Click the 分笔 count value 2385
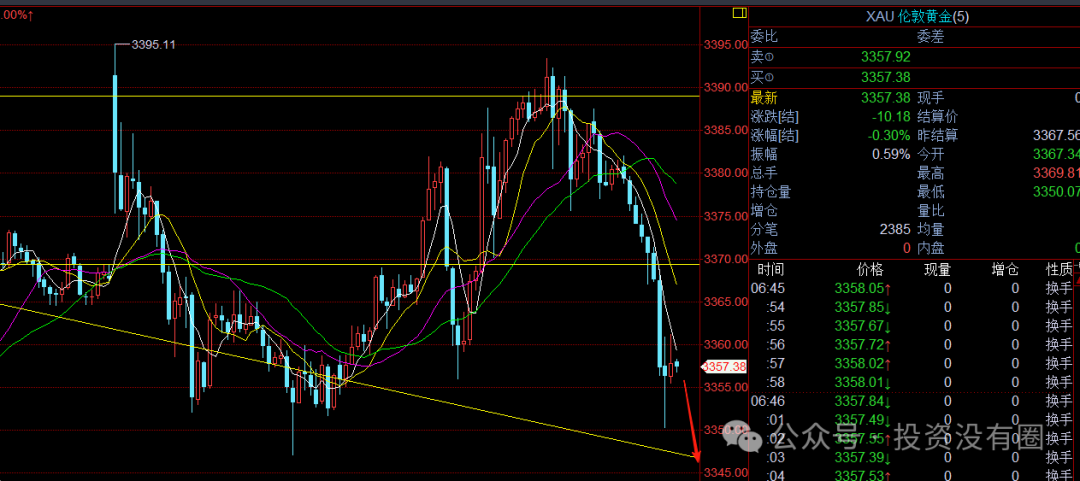1080x481 pixels. click(895, 229)
